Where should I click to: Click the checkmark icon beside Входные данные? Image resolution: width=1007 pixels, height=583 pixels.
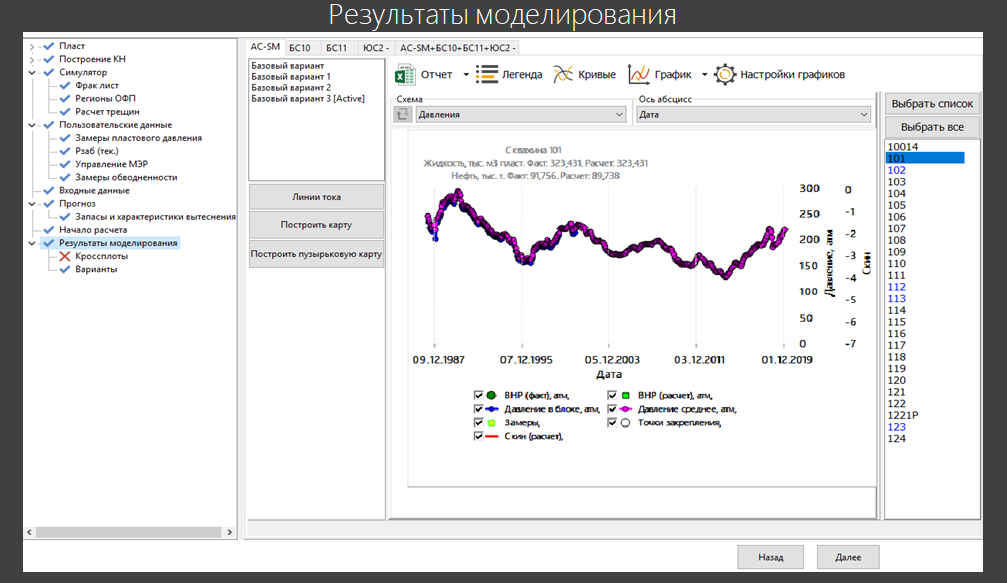(48, 191)
